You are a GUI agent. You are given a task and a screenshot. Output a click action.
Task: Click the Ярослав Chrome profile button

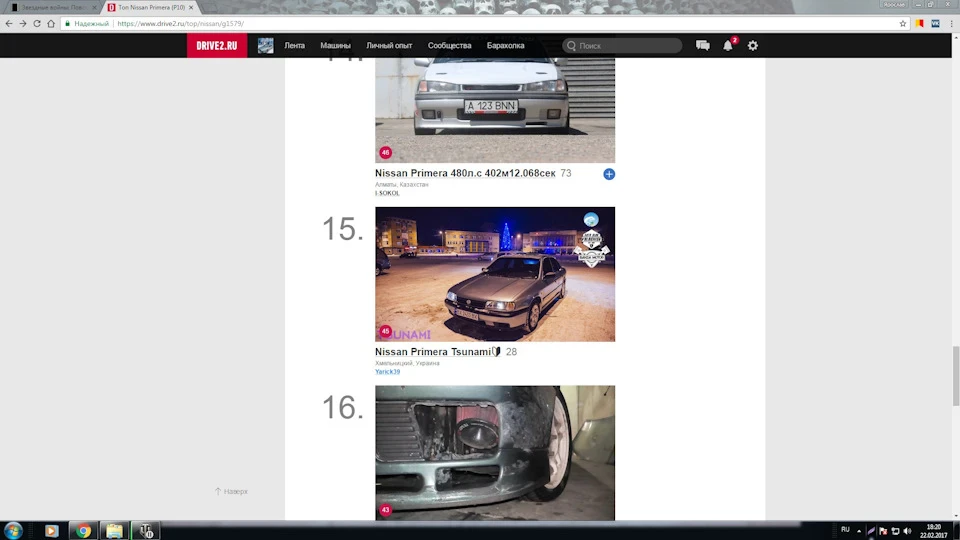(x=894, y=4)
